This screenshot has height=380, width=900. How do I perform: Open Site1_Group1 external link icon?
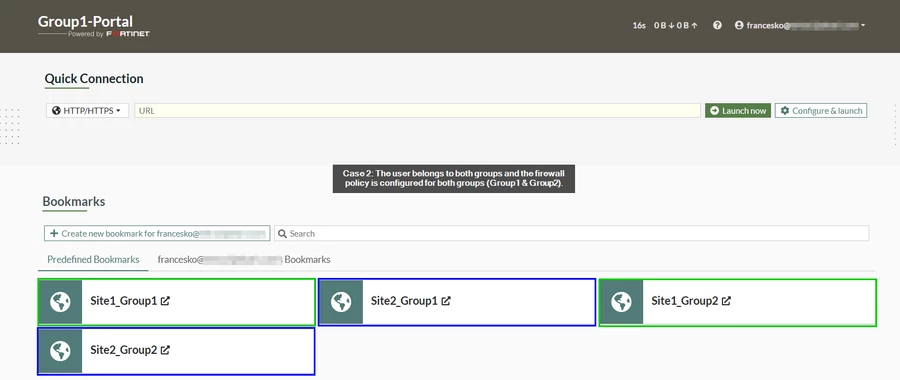click(165, 301)
